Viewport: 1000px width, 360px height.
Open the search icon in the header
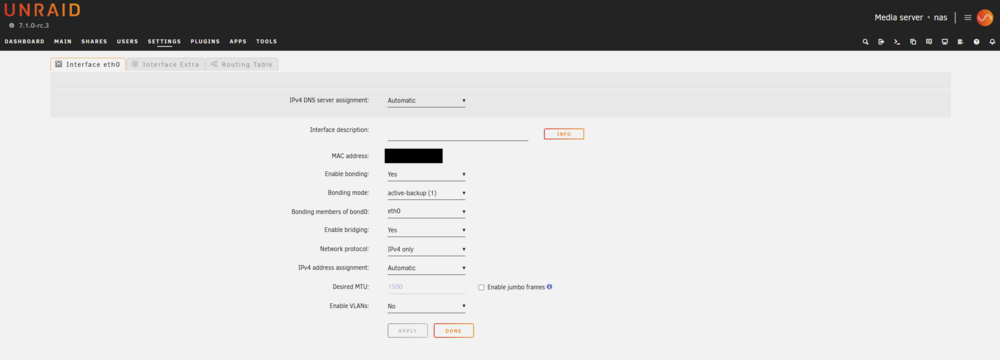(865, 41)
